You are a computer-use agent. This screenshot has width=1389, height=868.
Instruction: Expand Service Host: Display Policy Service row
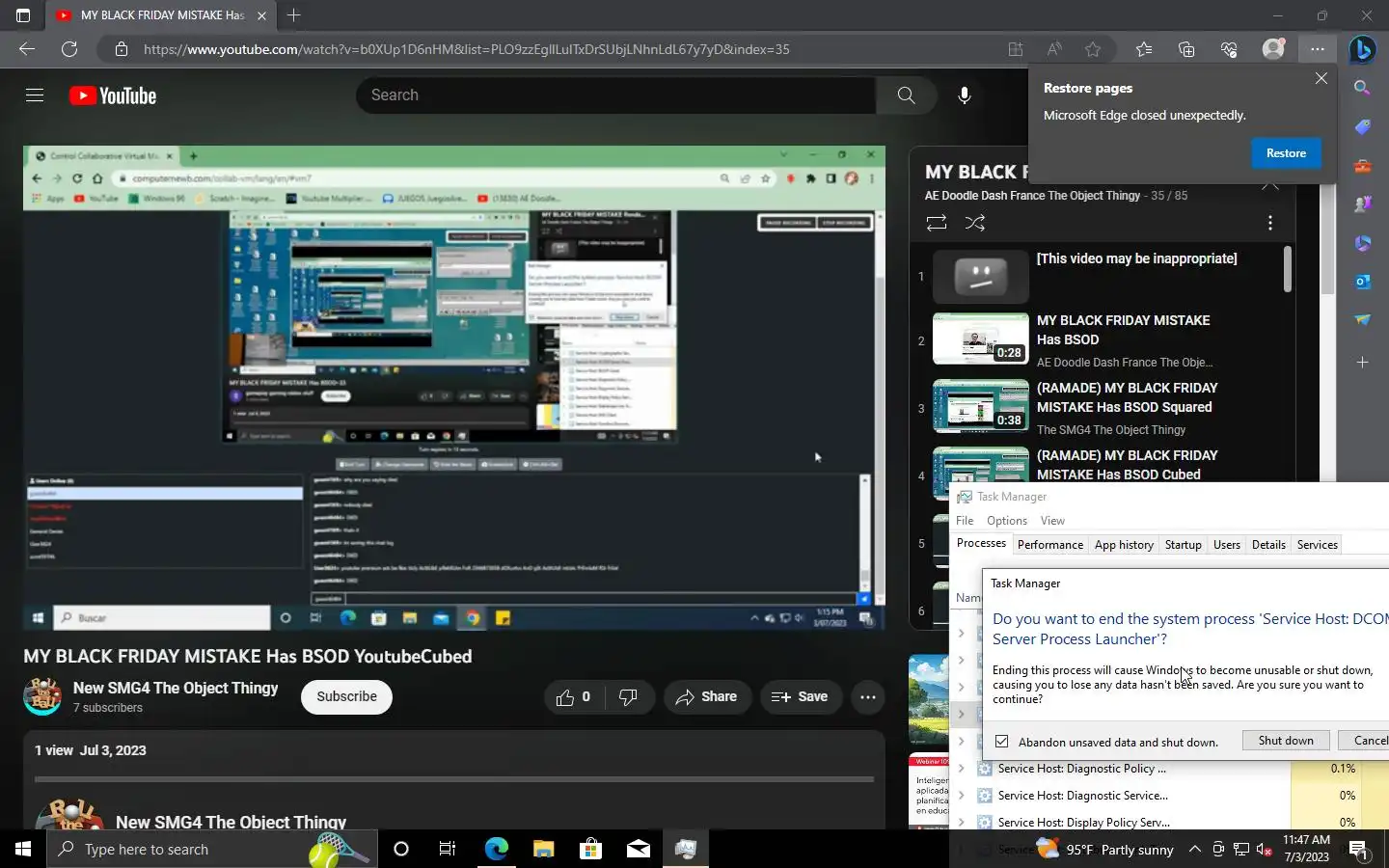pyautogui.click(x=962, y=823)
